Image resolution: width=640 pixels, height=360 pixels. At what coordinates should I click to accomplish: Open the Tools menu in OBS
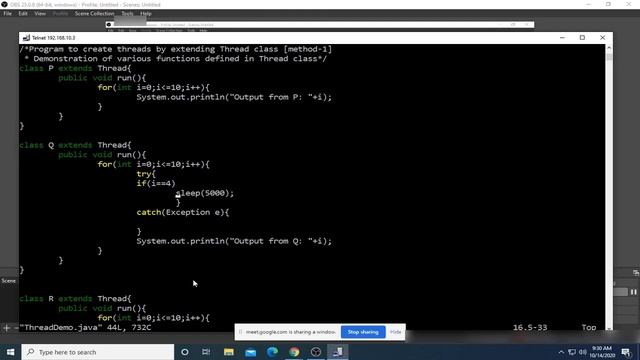coord(127,13)
